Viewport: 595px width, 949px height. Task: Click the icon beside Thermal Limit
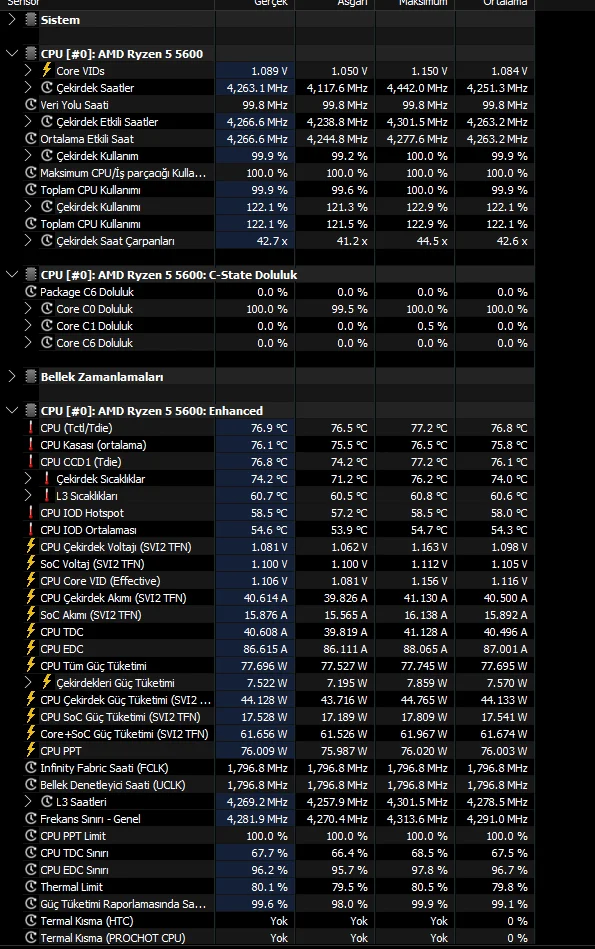[31, 887]
